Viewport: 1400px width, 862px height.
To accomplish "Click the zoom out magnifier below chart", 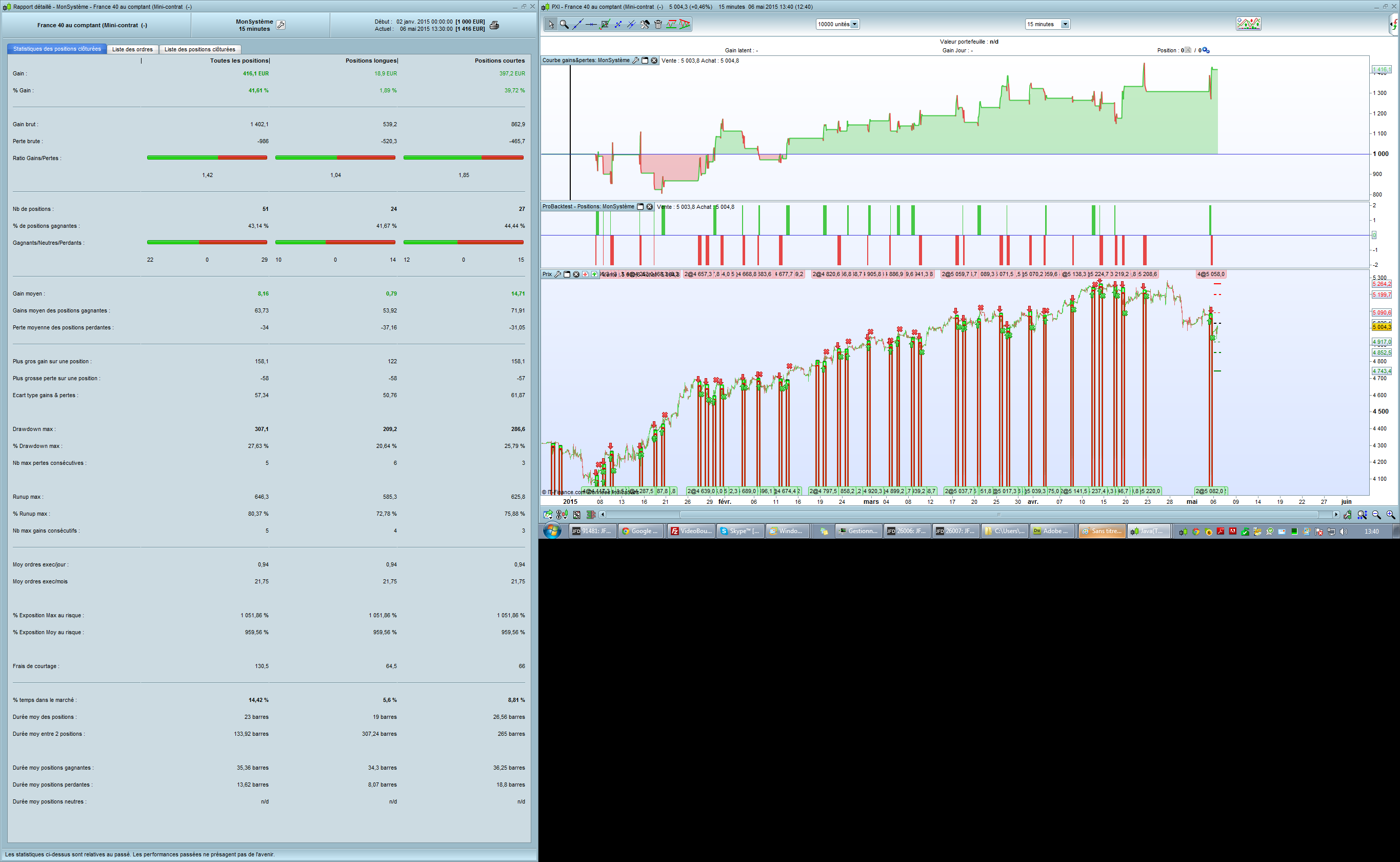I will click(1376, 515).
